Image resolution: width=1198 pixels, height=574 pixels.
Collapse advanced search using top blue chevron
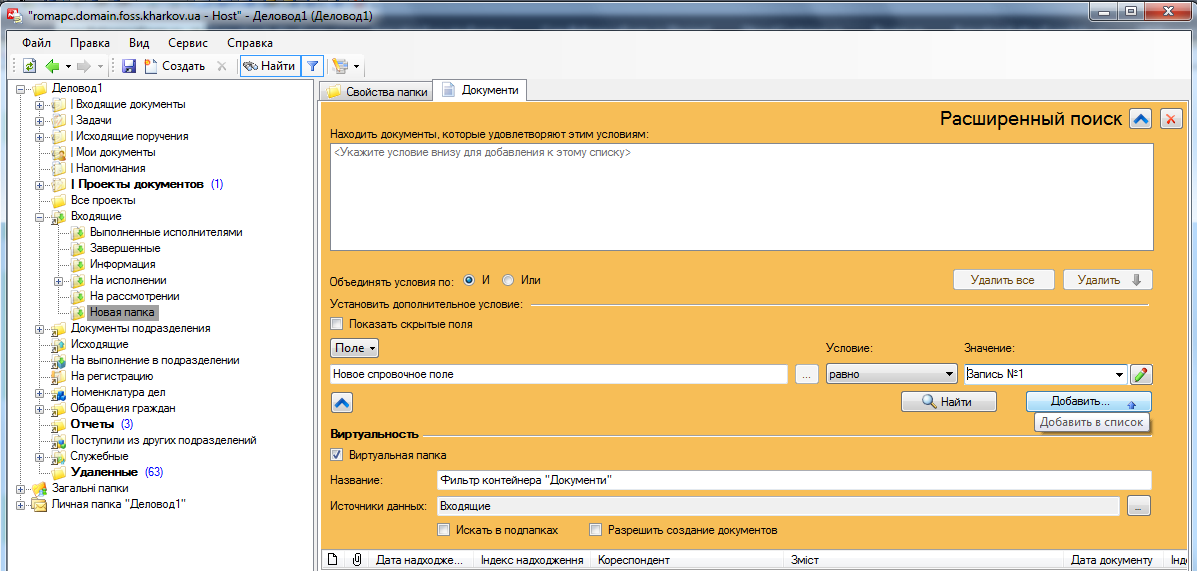click(1140, 119)
